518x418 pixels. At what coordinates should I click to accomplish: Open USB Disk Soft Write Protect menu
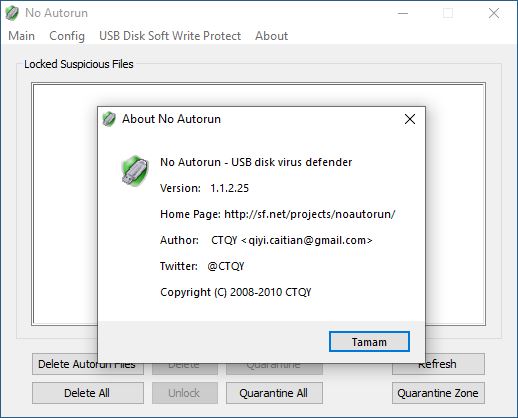[170, 36]
